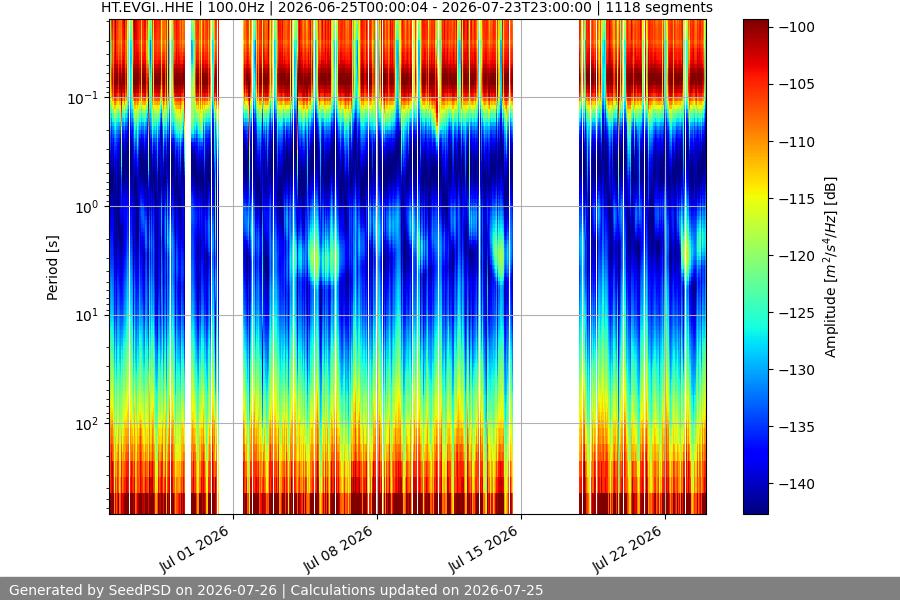Screen dimensions: 900x600
Task: Click the white data gap near Jul 01
Action: coord(231,267)
